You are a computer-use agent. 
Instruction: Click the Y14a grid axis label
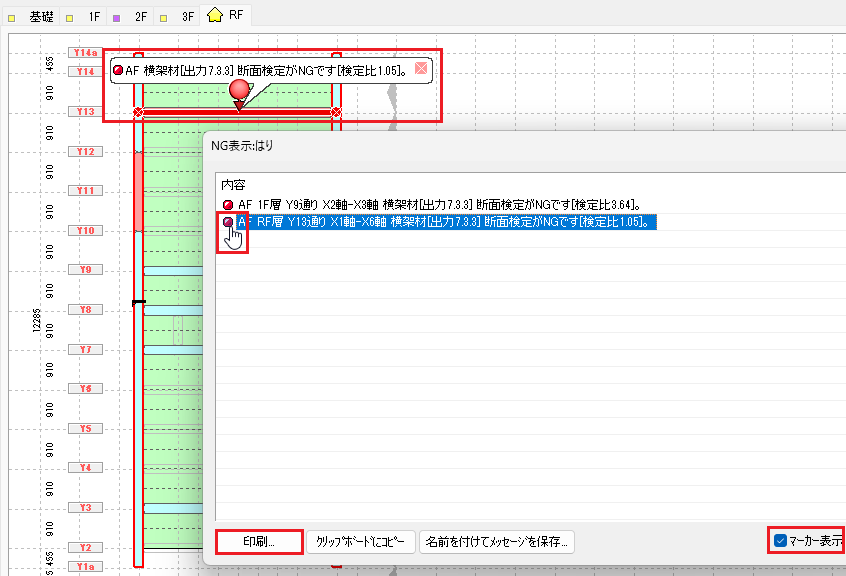tap(86, 52)
